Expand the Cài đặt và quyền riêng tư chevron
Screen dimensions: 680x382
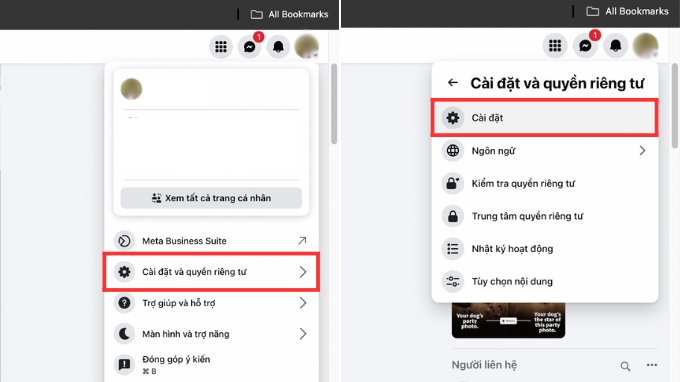[x=303, y=272]
